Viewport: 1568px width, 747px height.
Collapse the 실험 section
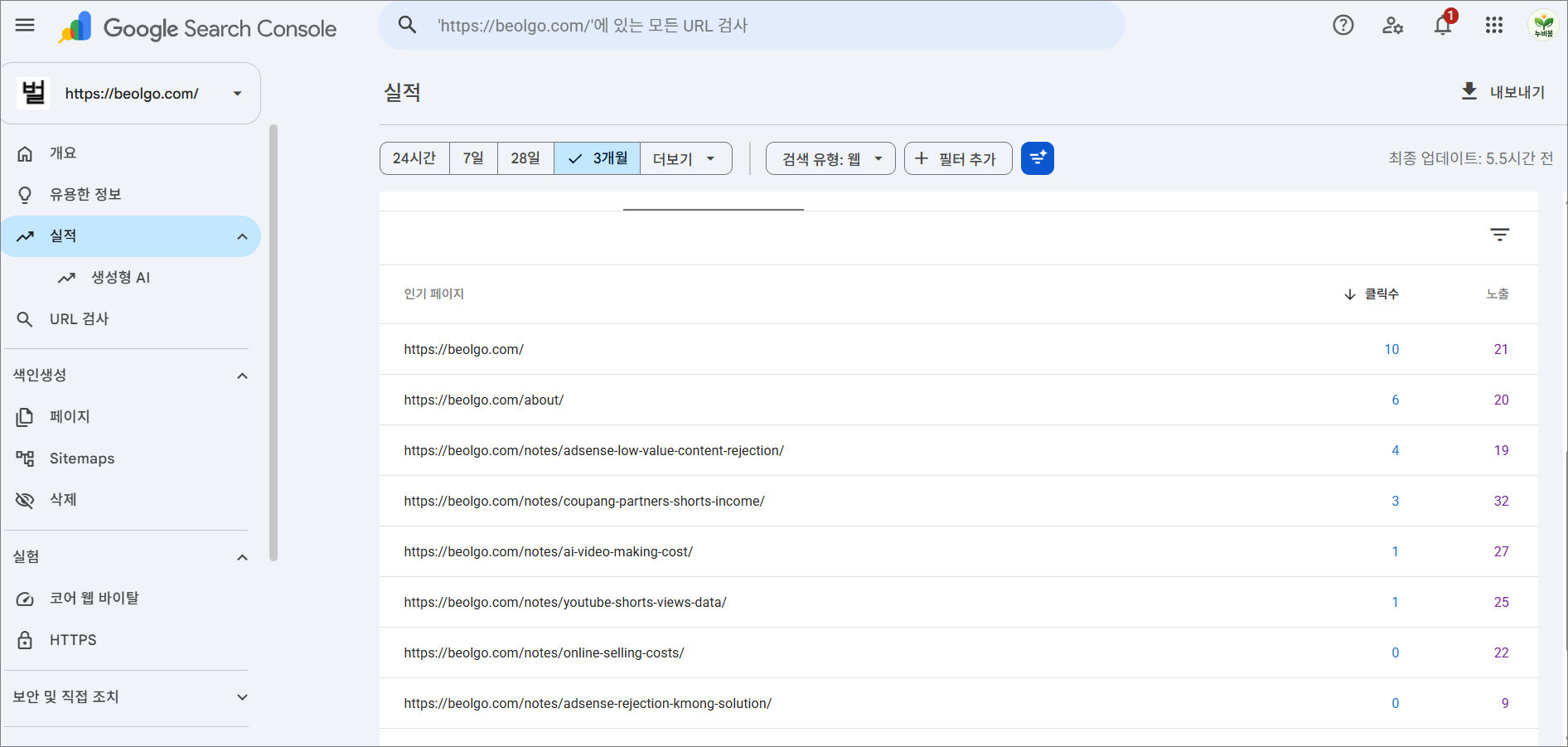pos(242,557)
